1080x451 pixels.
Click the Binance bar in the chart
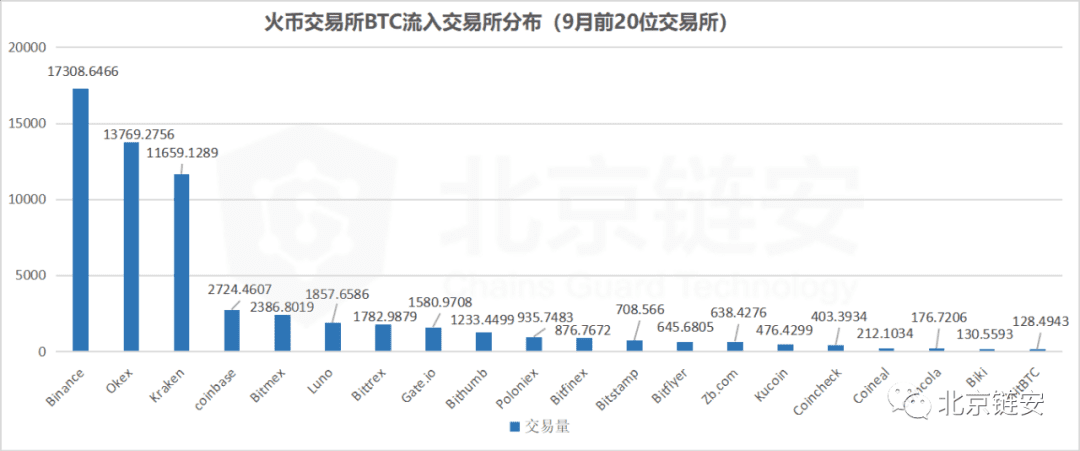(81, 220)
